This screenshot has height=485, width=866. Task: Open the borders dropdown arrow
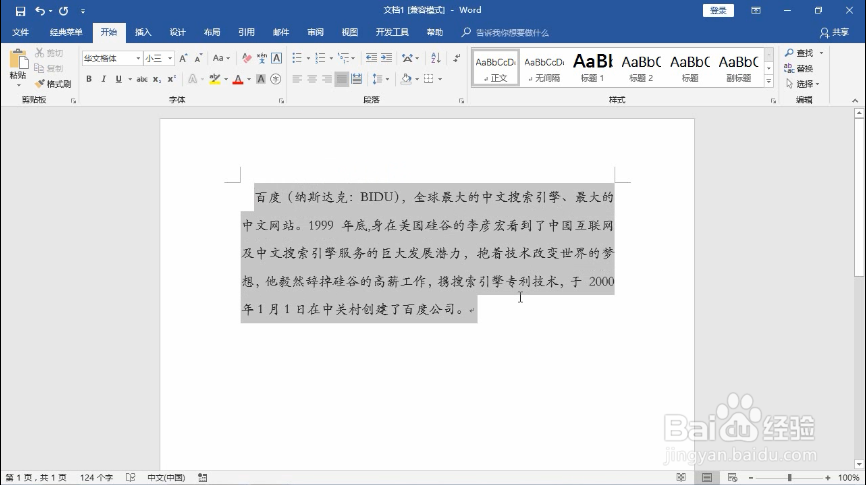(440, 79)
